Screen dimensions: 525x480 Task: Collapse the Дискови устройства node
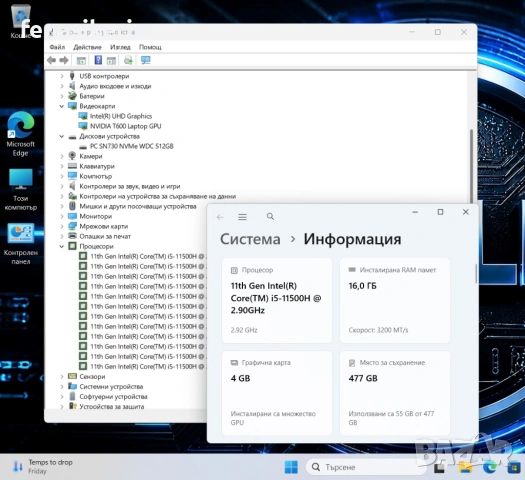62,137
